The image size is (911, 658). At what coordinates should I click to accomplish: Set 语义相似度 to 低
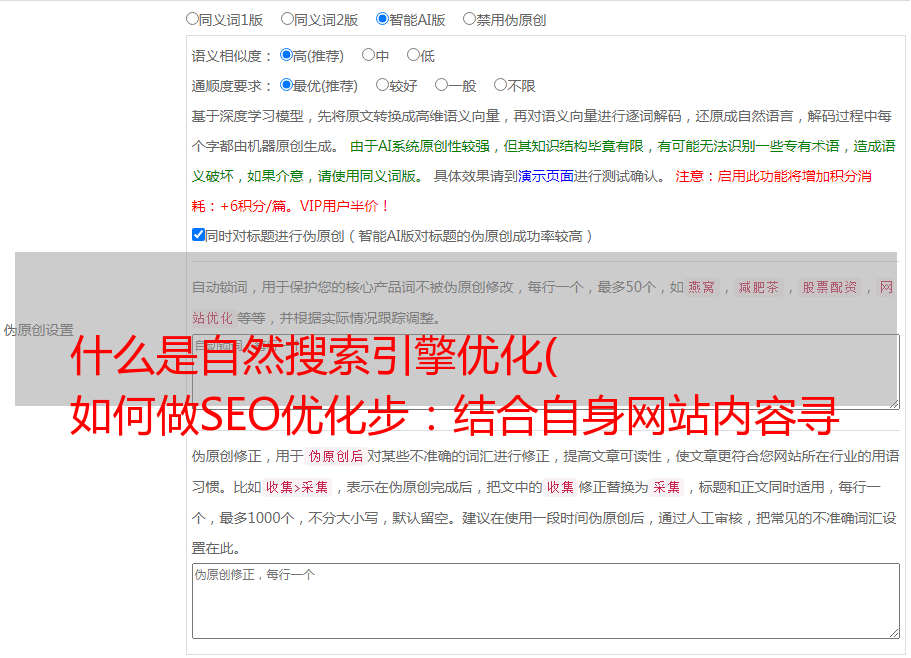click(414, 56)
